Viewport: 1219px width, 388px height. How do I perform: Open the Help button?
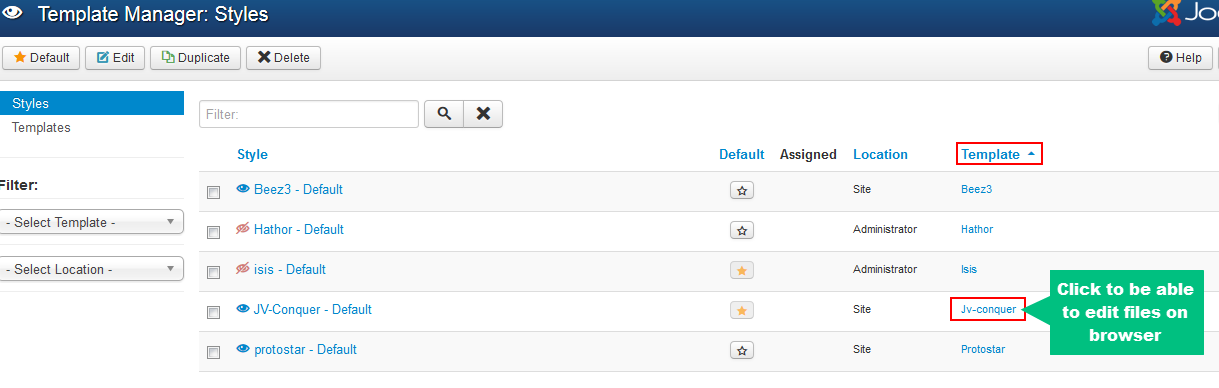pyautogui.click(x=1180, y=58)
